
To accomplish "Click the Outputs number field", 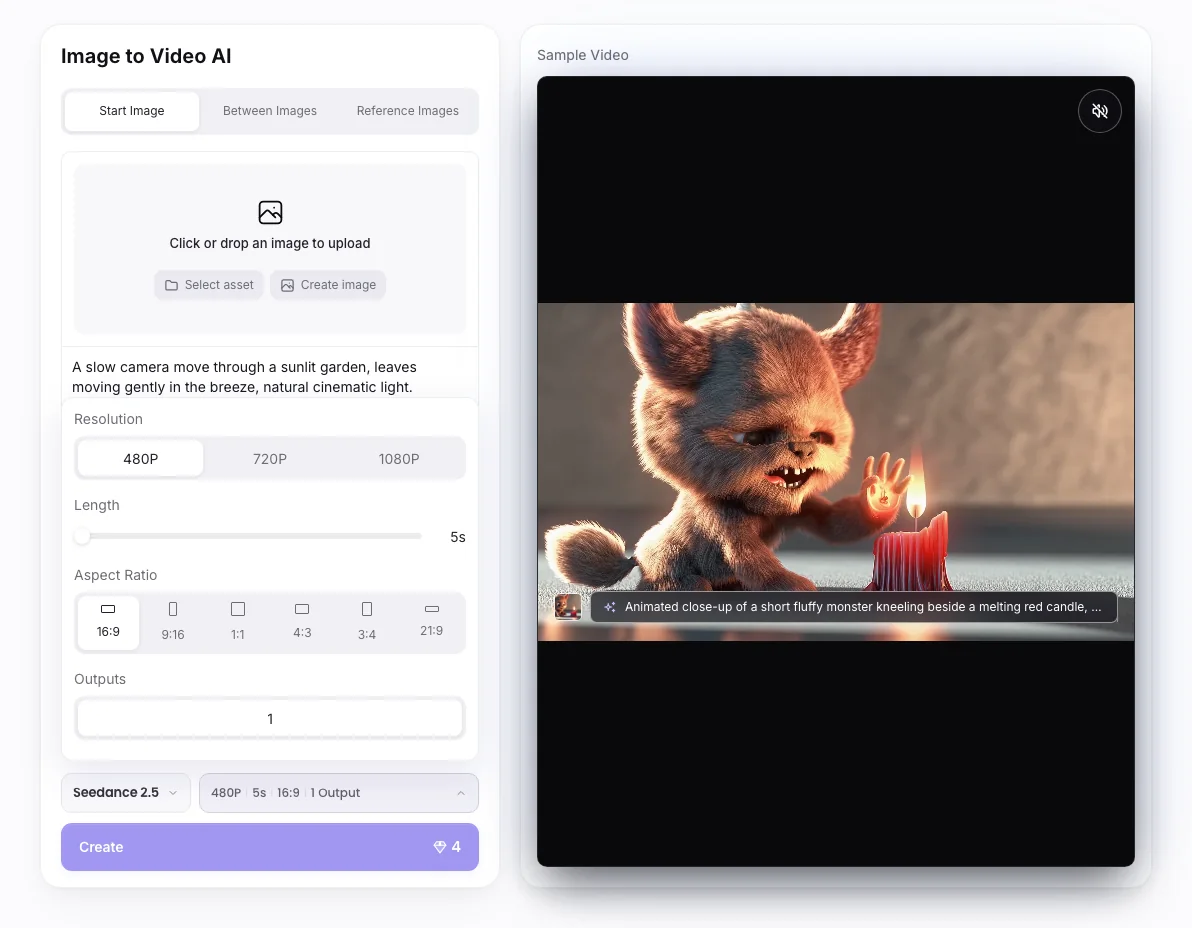I will [270, 718].
